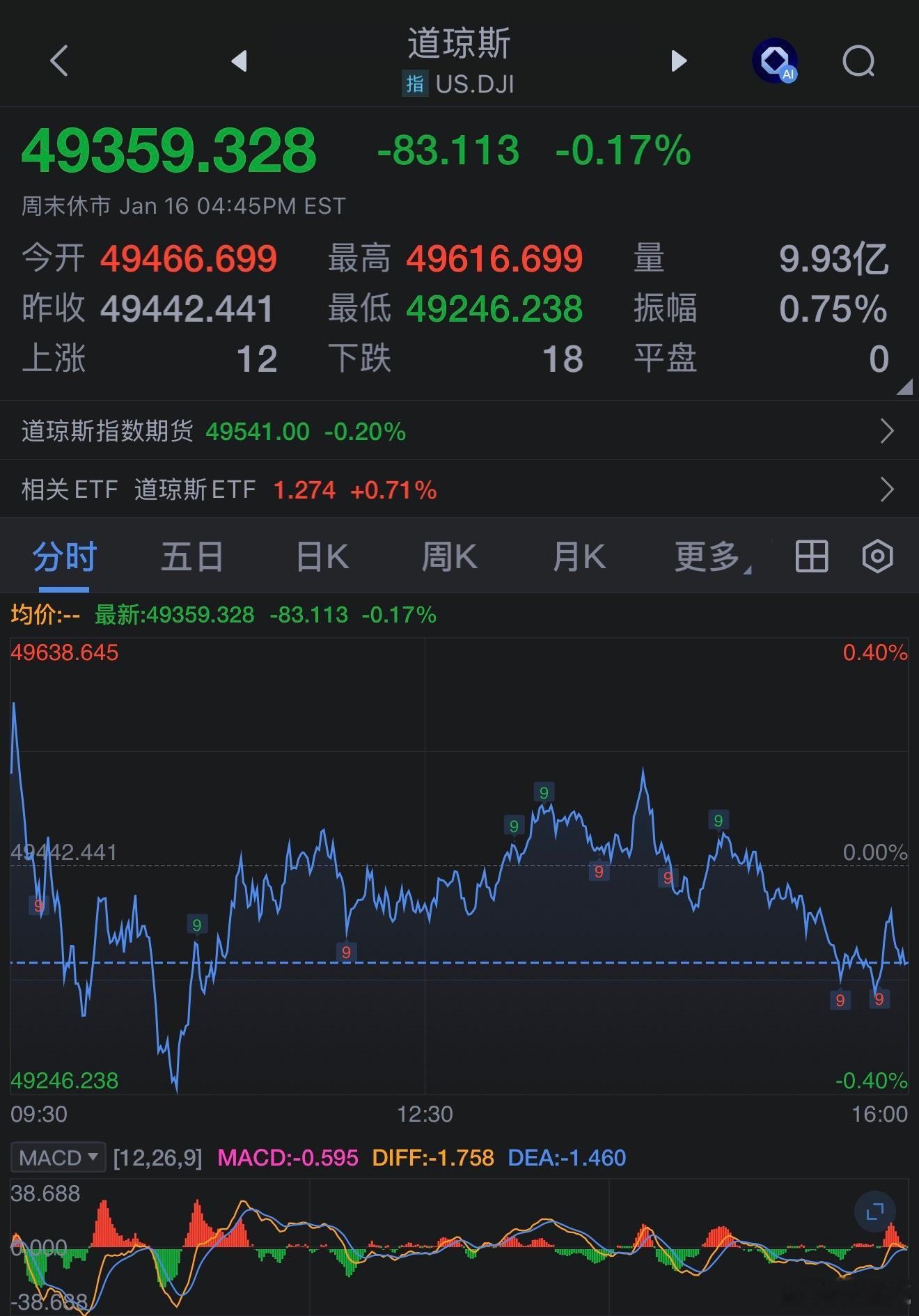
Task: Tap the DEA:-1.460 value
Action: [x=567, y=1157]
